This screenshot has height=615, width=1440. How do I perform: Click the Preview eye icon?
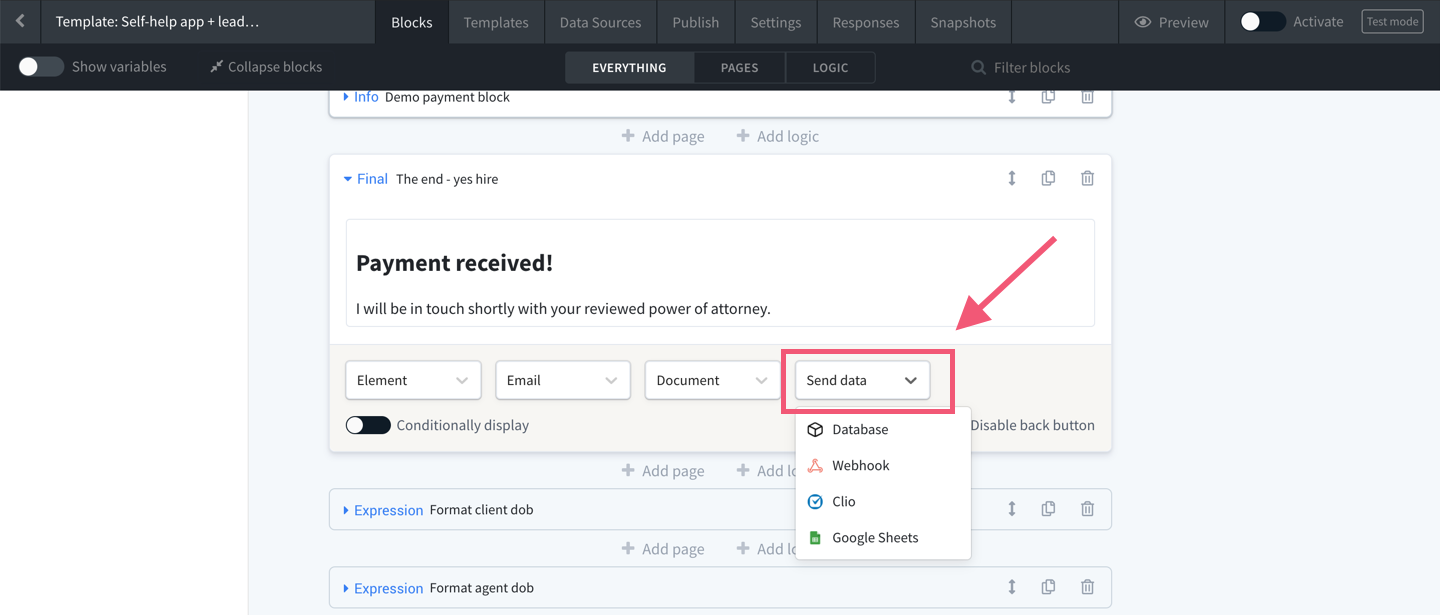pyautogui.click(x=1142, y=22)
